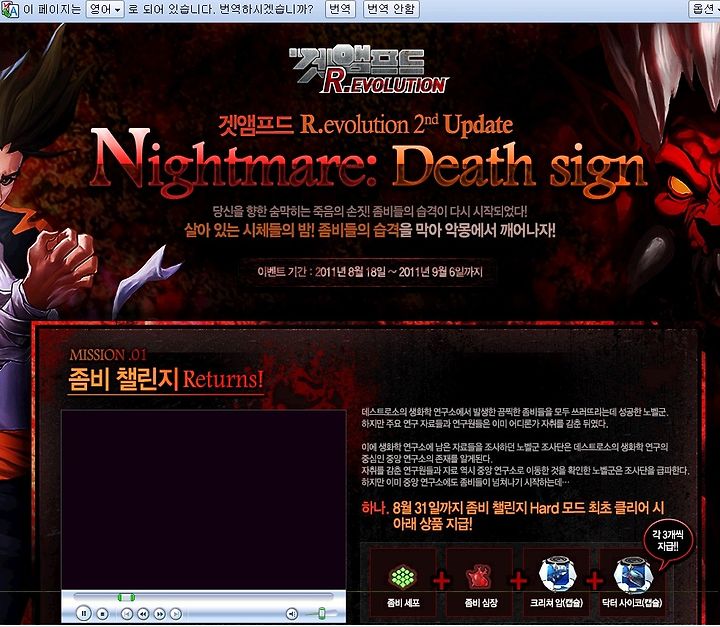720x627 pixels.
Task: Click the 닥터 사이코(캡슐) label text
Action: click(x=632, y=603)
